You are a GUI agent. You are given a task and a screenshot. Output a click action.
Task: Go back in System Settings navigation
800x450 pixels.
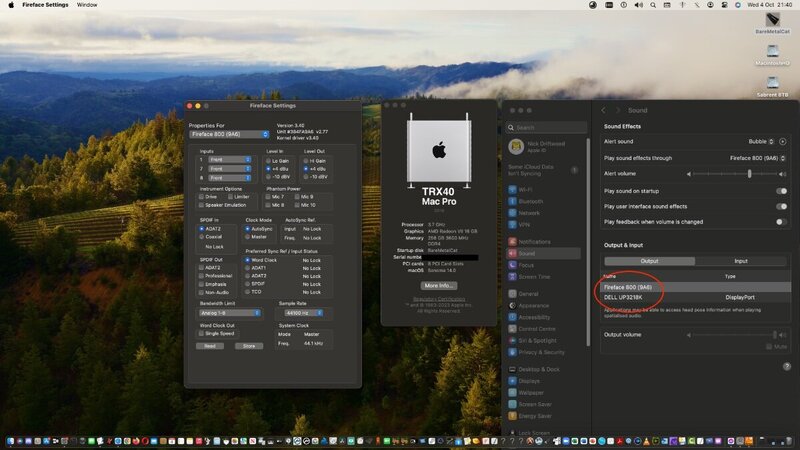[x=603, y=110]
